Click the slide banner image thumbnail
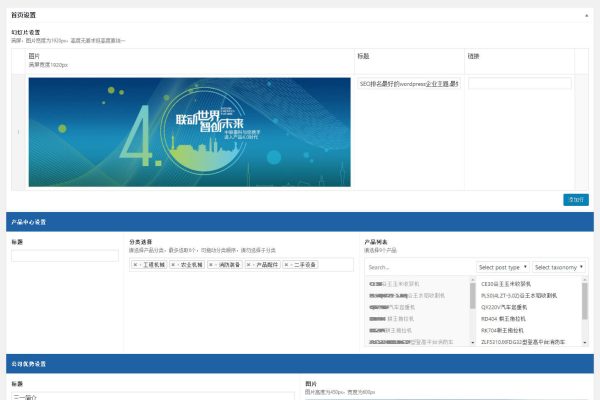600x400 pixels. [x=189, y=132]
